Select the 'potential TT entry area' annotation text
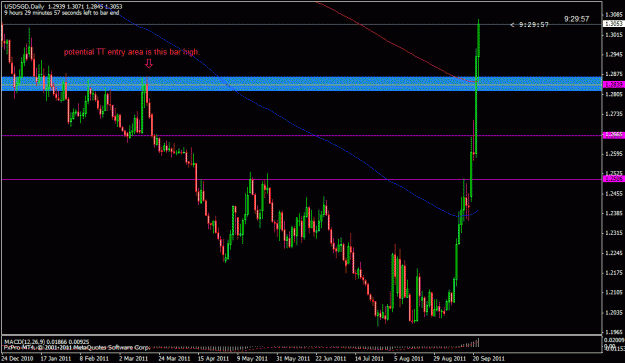 coord(132,52)
